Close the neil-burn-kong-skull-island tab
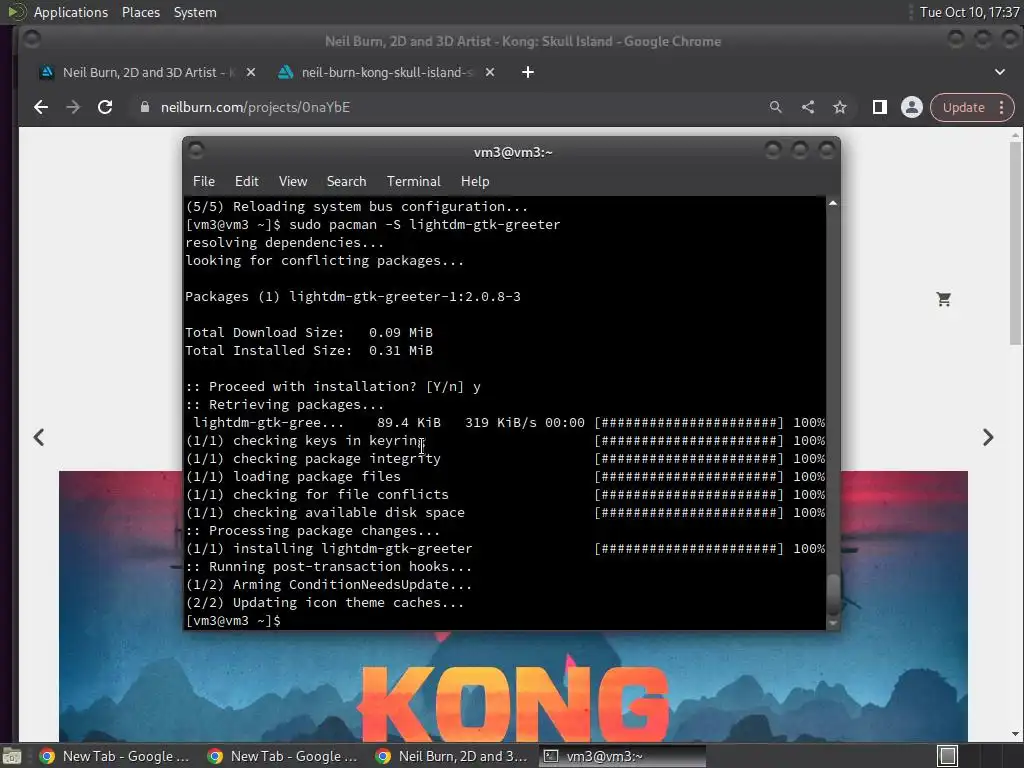The height and width of the screenshot is (768, 1024). pyautogui.click(x=490, y=72)
